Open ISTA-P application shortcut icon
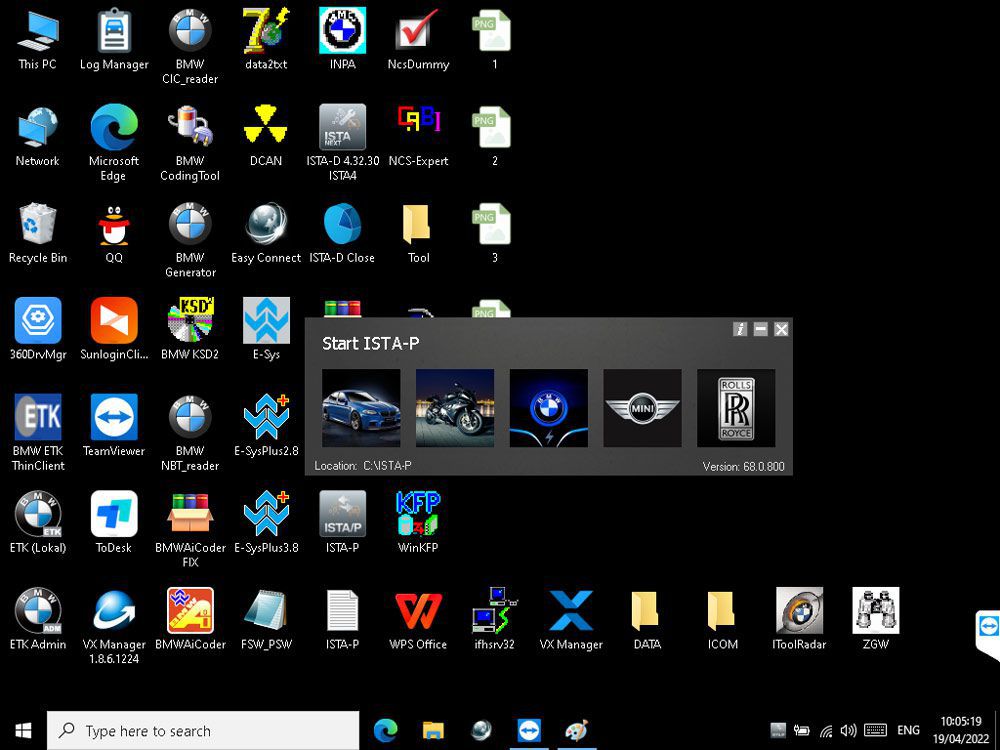The height and width of the screenshot is (750, 1000). [342, 523]
